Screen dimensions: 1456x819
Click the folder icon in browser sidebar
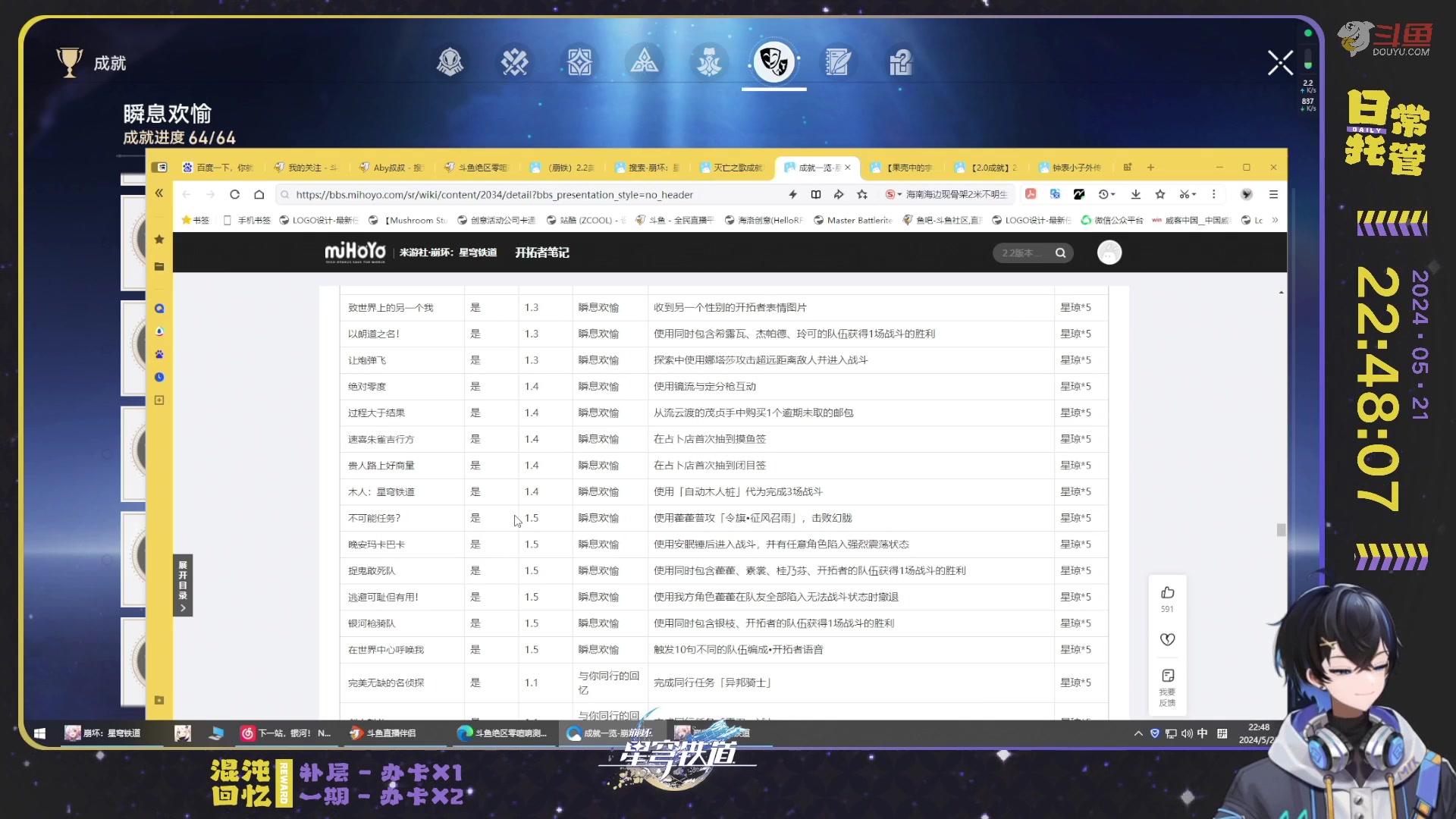click(x=159, y=267)
